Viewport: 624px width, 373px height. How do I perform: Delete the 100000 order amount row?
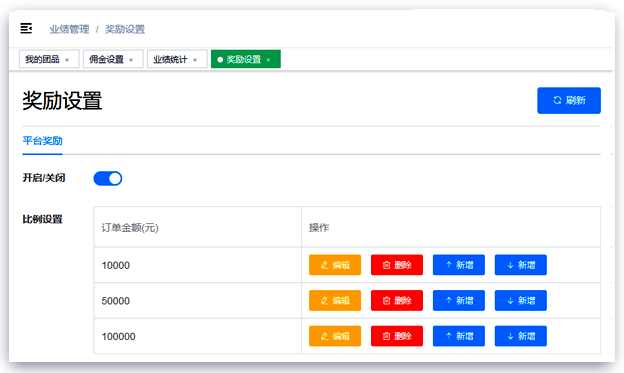pos(397,336)
